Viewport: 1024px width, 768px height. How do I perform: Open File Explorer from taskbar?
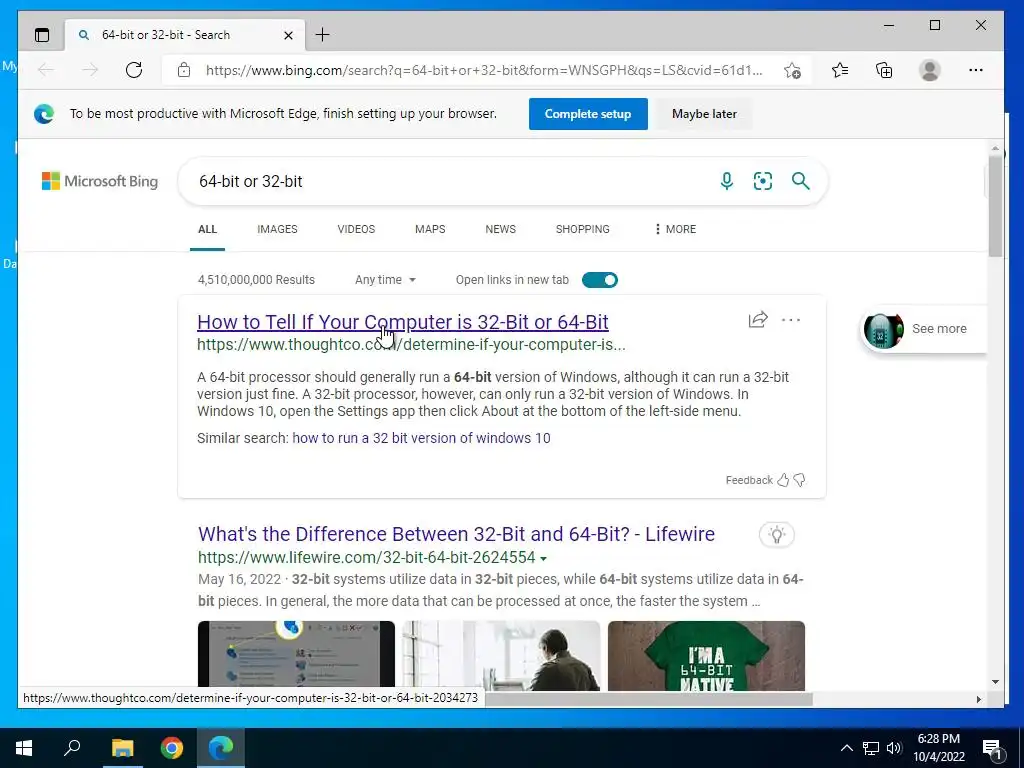point(122,748)
